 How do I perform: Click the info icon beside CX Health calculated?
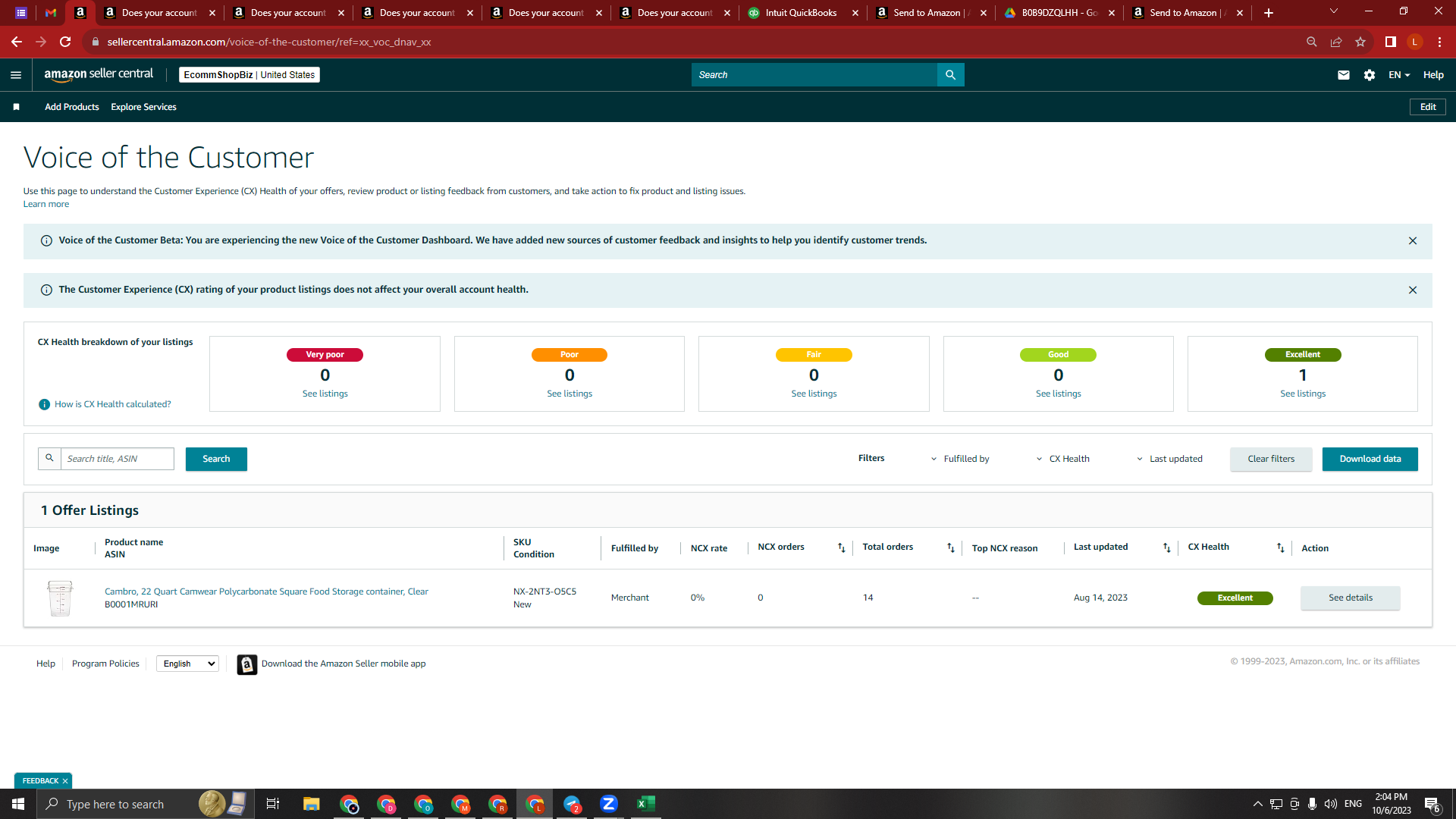click(x=45, y=404)
